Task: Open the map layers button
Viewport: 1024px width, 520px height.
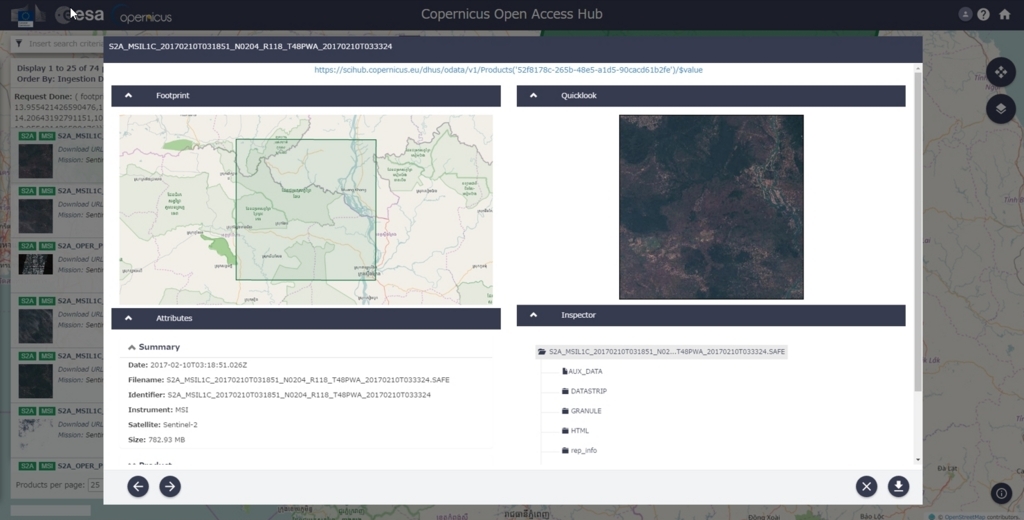Action: (x=1000, y=108)
